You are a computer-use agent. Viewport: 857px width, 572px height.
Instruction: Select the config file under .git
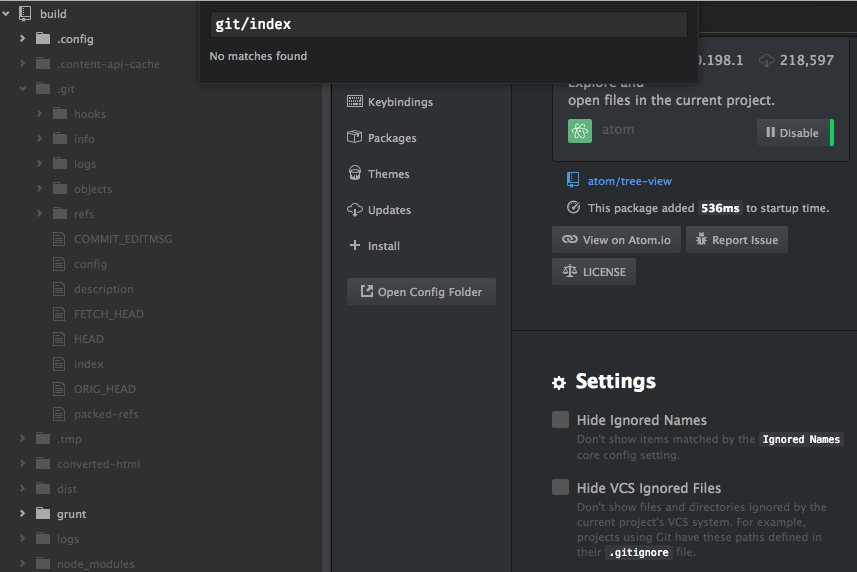pyautogui.click(x=90, y=264)
